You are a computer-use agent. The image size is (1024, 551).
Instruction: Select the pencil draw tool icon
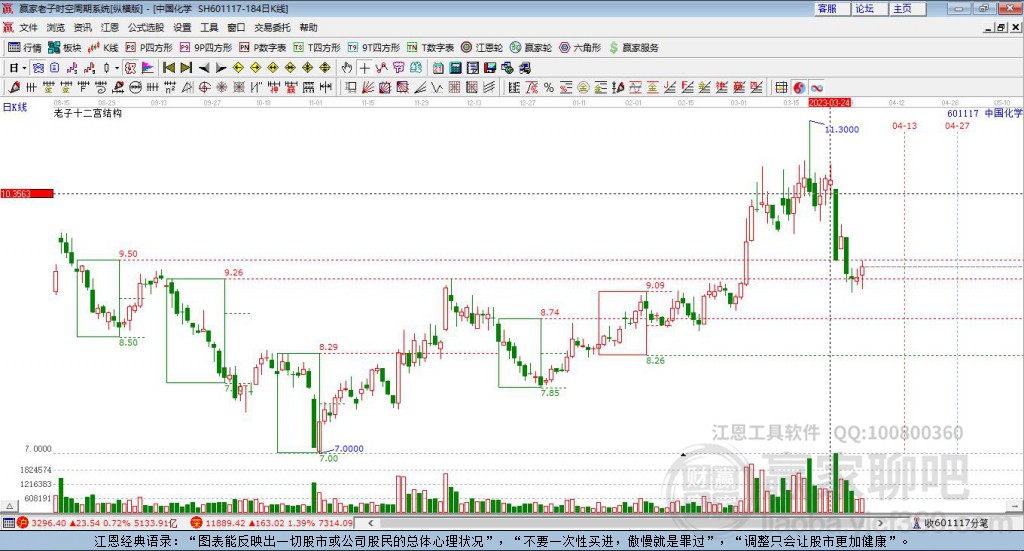click(x=14, y=87)
